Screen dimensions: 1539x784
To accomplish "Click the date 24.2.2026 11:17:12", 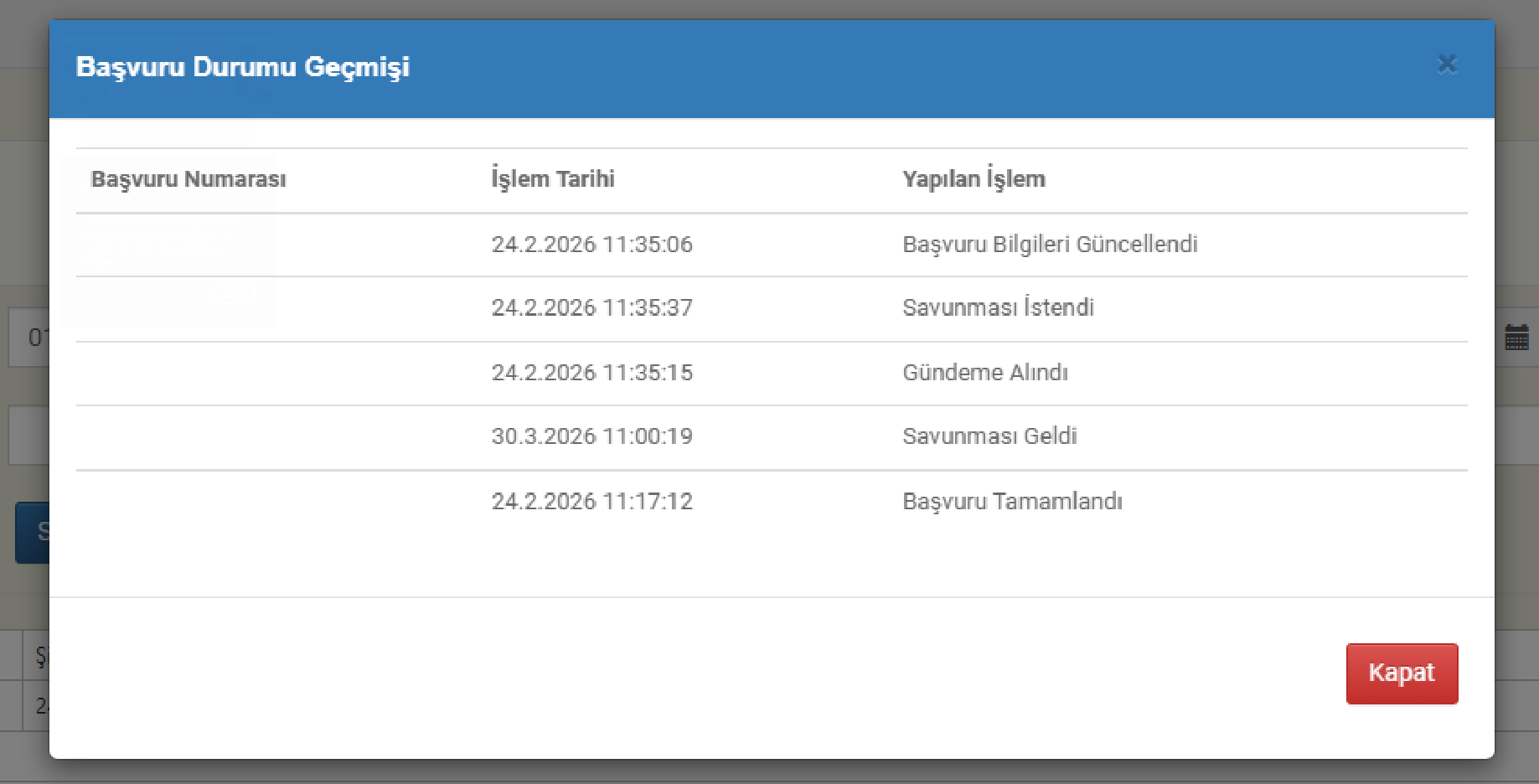I will (591, 501).
